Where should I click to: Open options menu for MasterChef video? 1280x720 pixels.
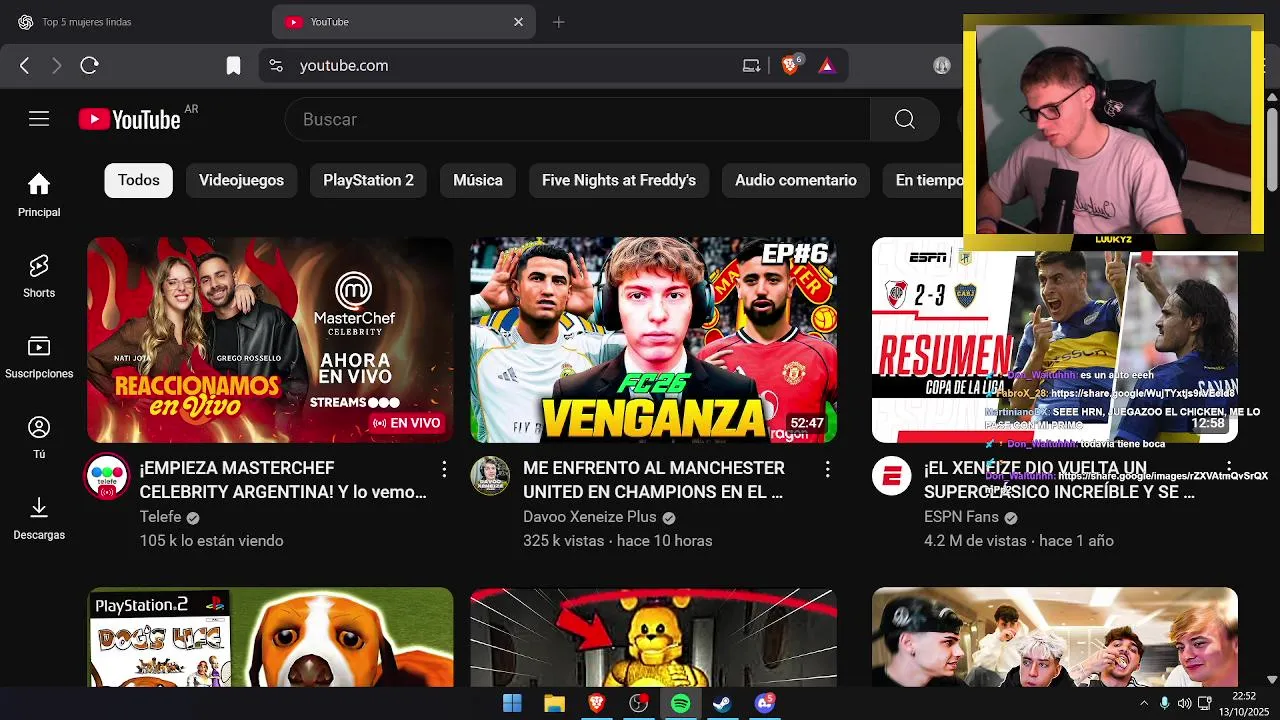(444, 468)
